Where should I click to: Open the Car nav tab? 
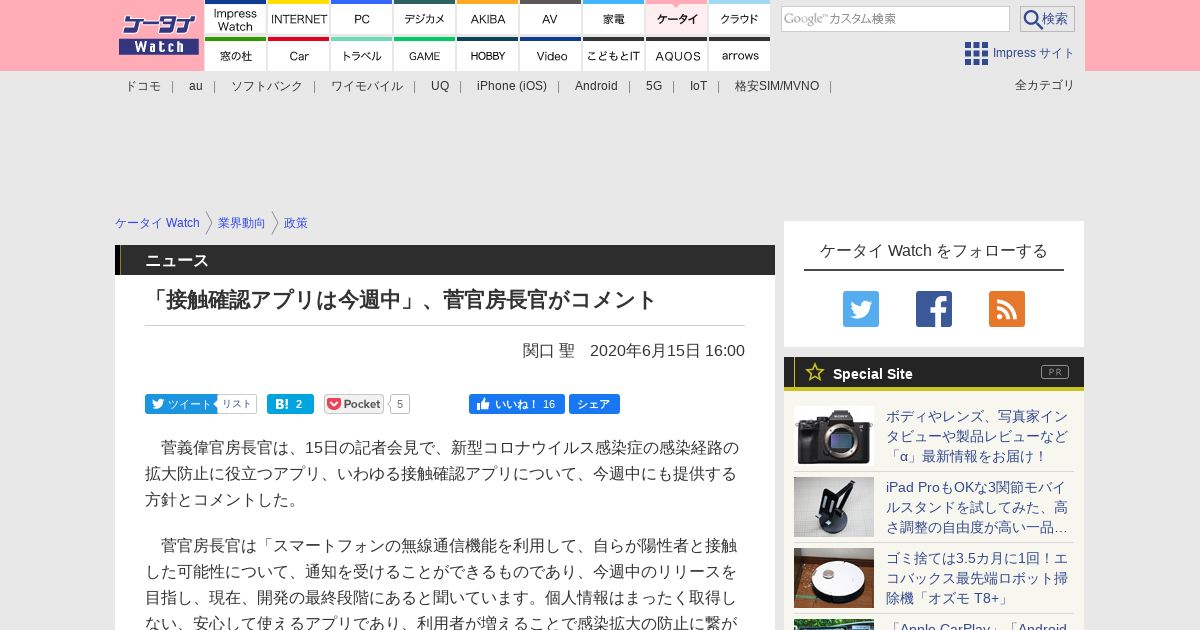tap(299, 55)
